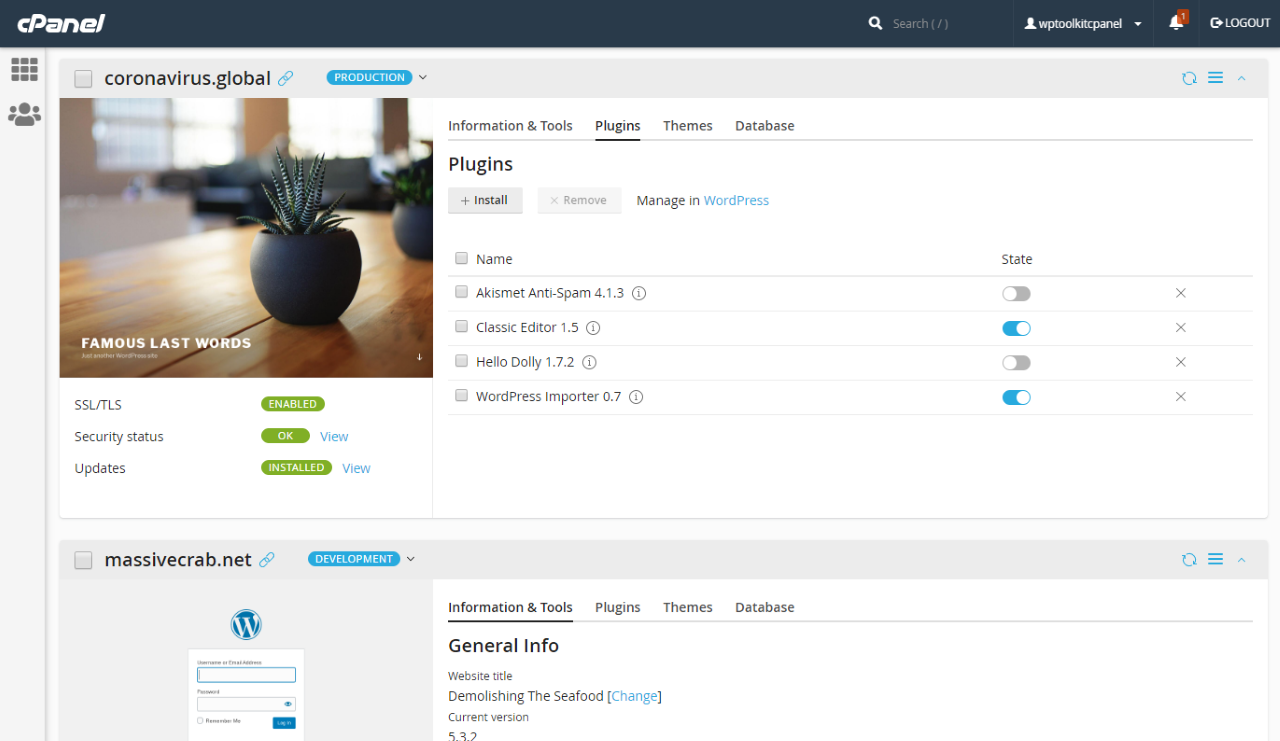The height and width of the screenshot is (741, 1280).
Task: Delete WordPress Importer with X icon
Action: [x=1180, y=397]
